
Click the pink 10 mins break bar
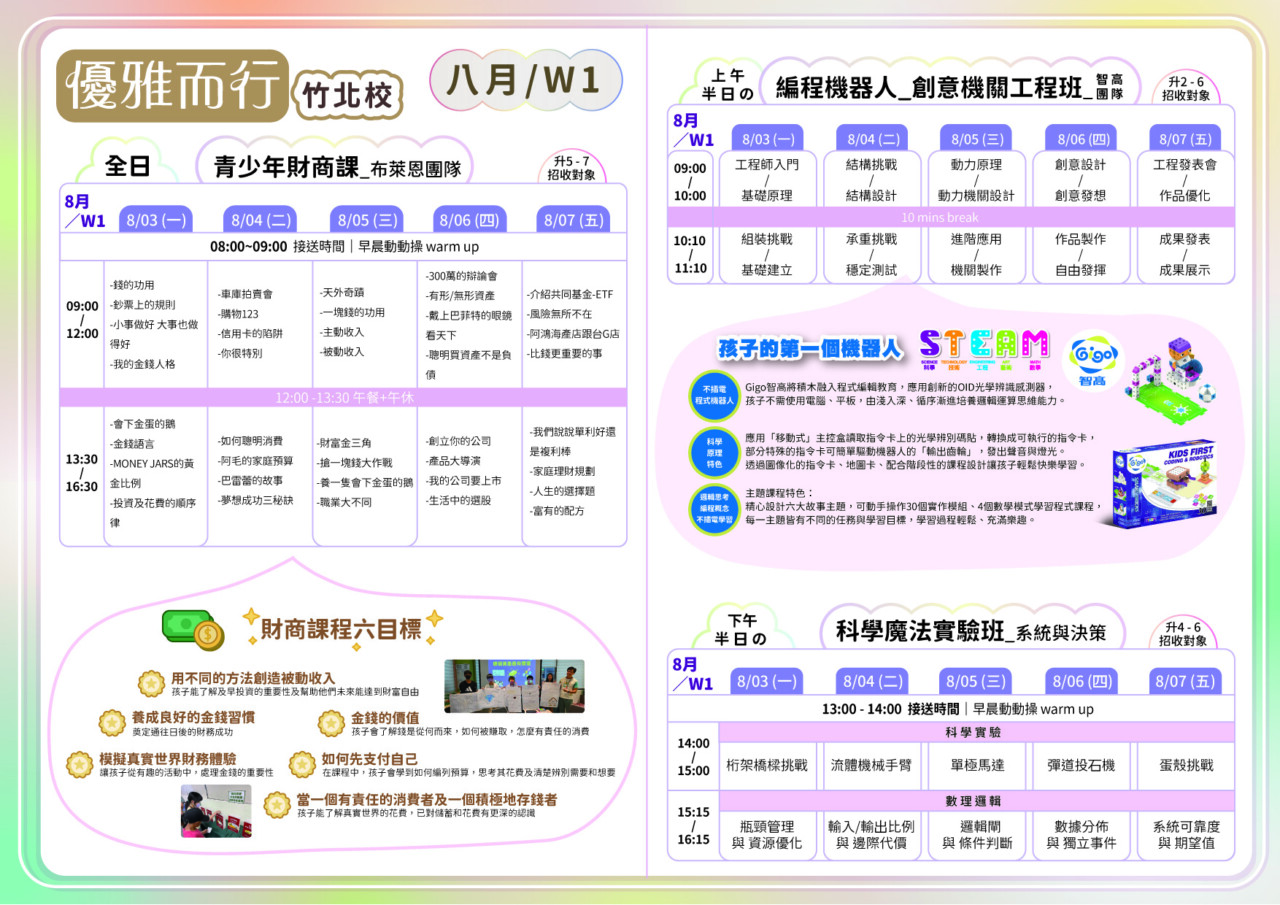940,217
